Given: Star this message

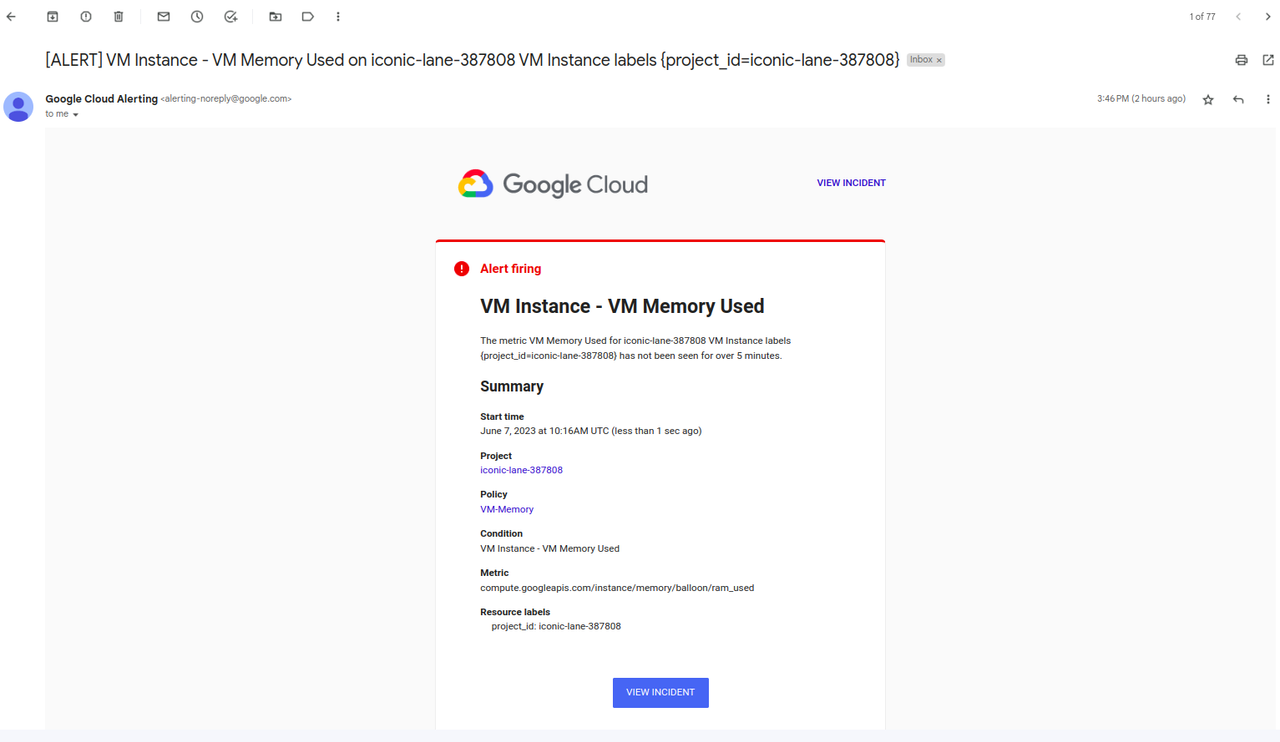Looking at the screenshot, I should coord(1208,99).
